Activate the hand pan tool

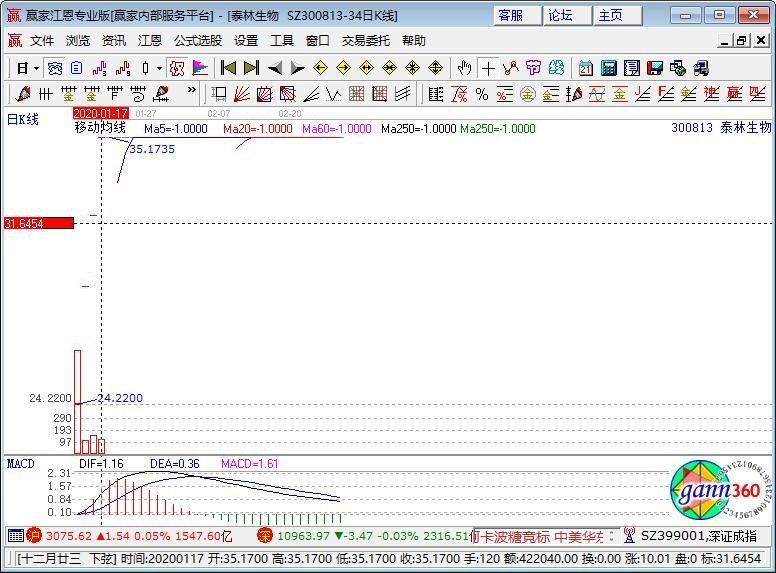(x=464, y=68)
